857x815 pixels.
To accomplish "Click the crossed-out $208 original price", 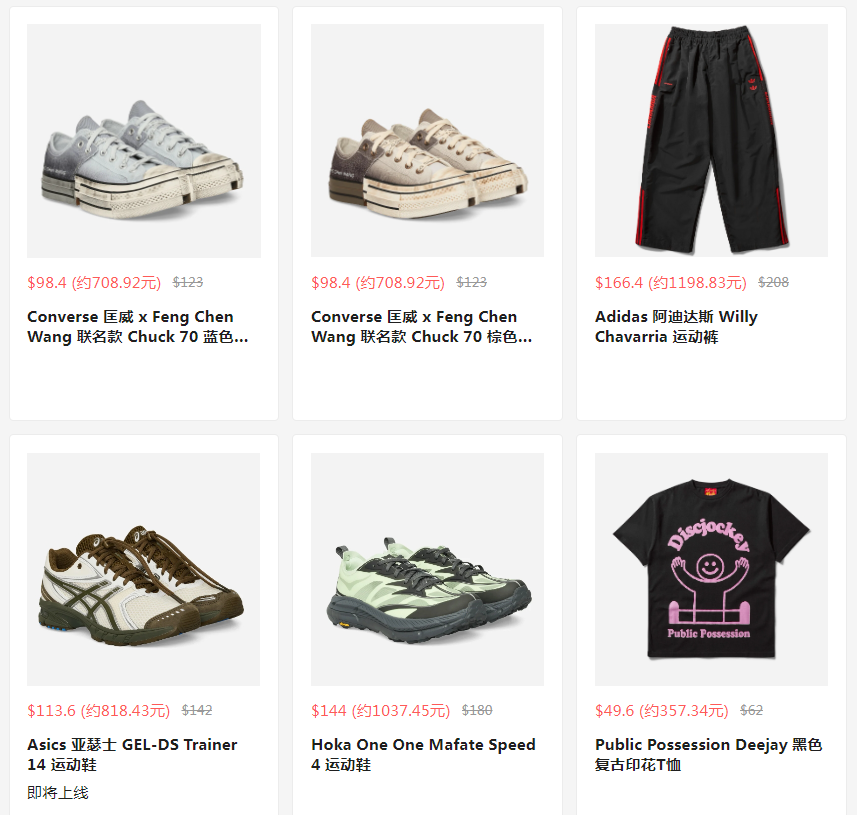I will click(773, 283).
